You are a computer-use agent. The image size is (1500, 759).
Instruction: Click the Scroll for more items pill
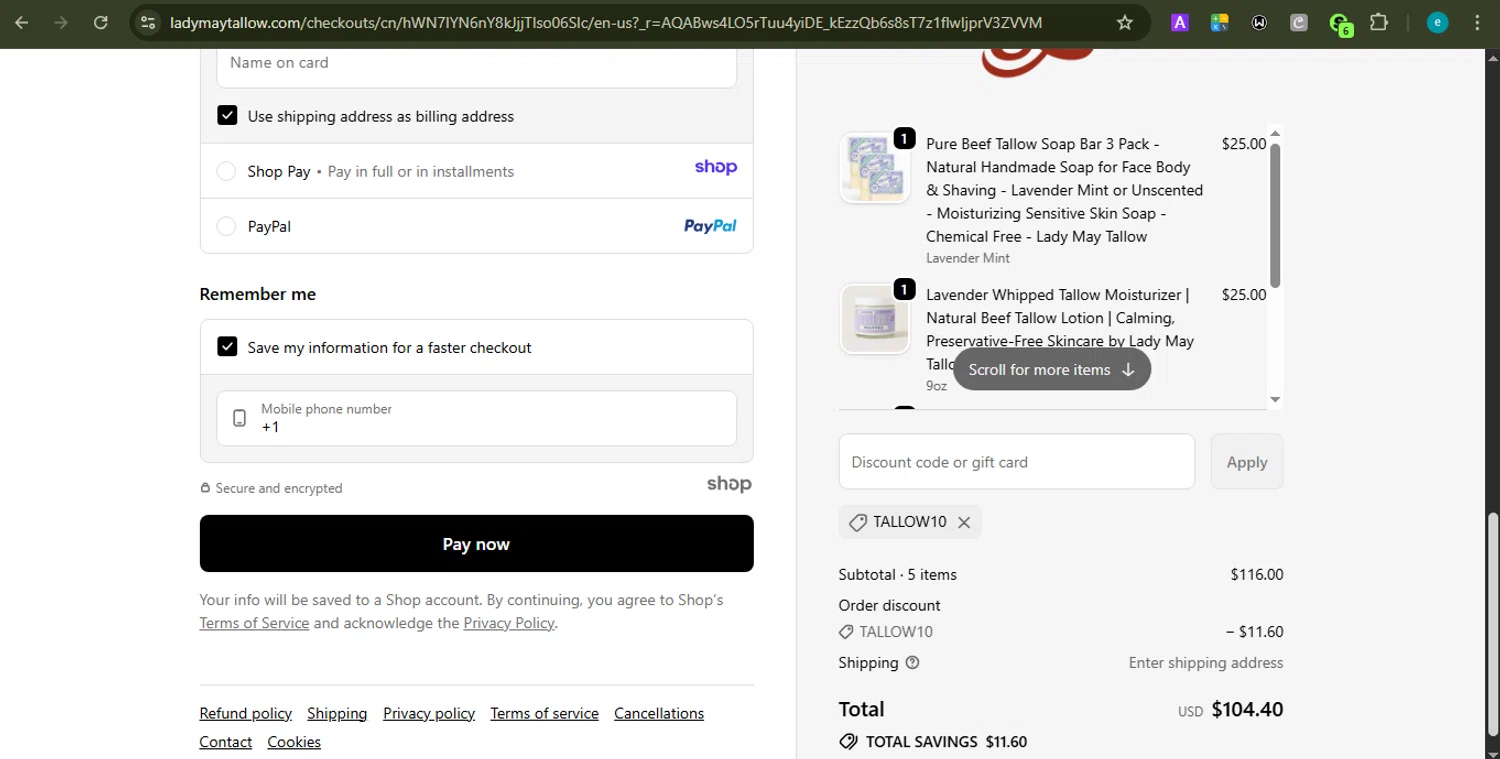(x=1052, y=369)
